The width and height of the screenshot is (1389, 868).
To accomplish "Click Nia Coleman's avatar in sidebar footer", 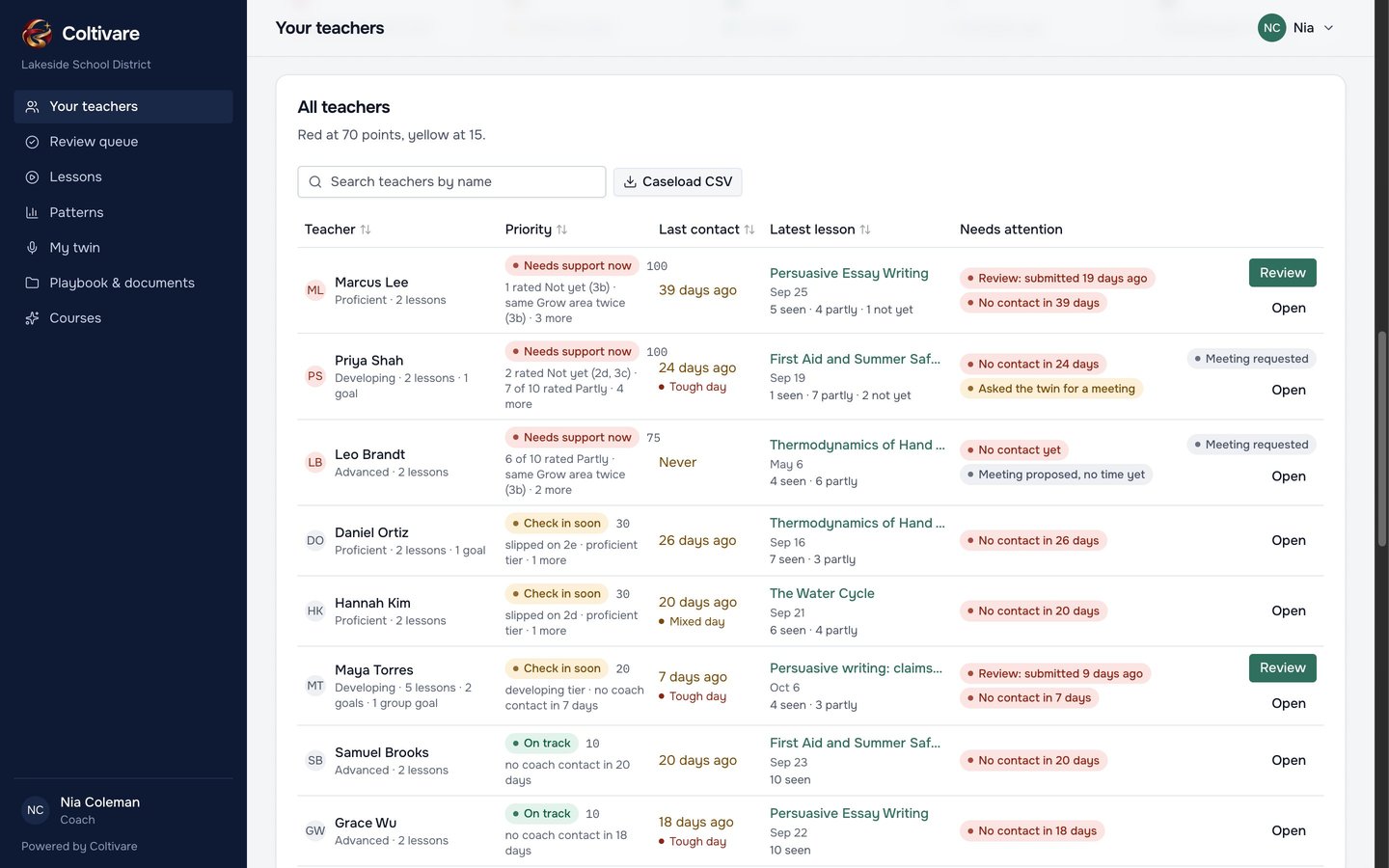I will tap(36, 810).
